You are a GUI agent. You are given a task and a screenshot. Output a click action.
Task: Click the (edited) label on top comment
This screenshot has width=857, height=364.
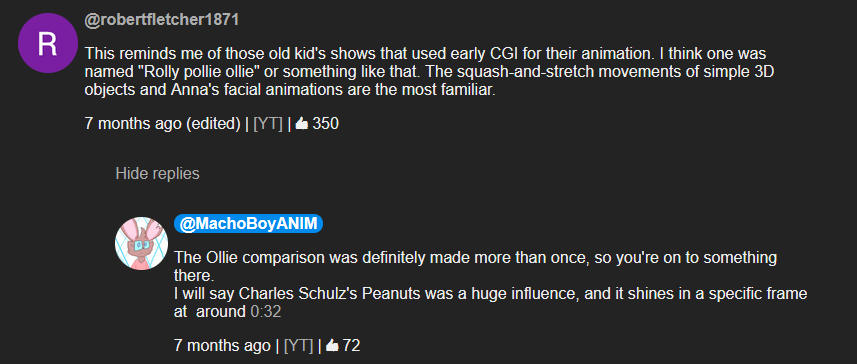point(213,124)
